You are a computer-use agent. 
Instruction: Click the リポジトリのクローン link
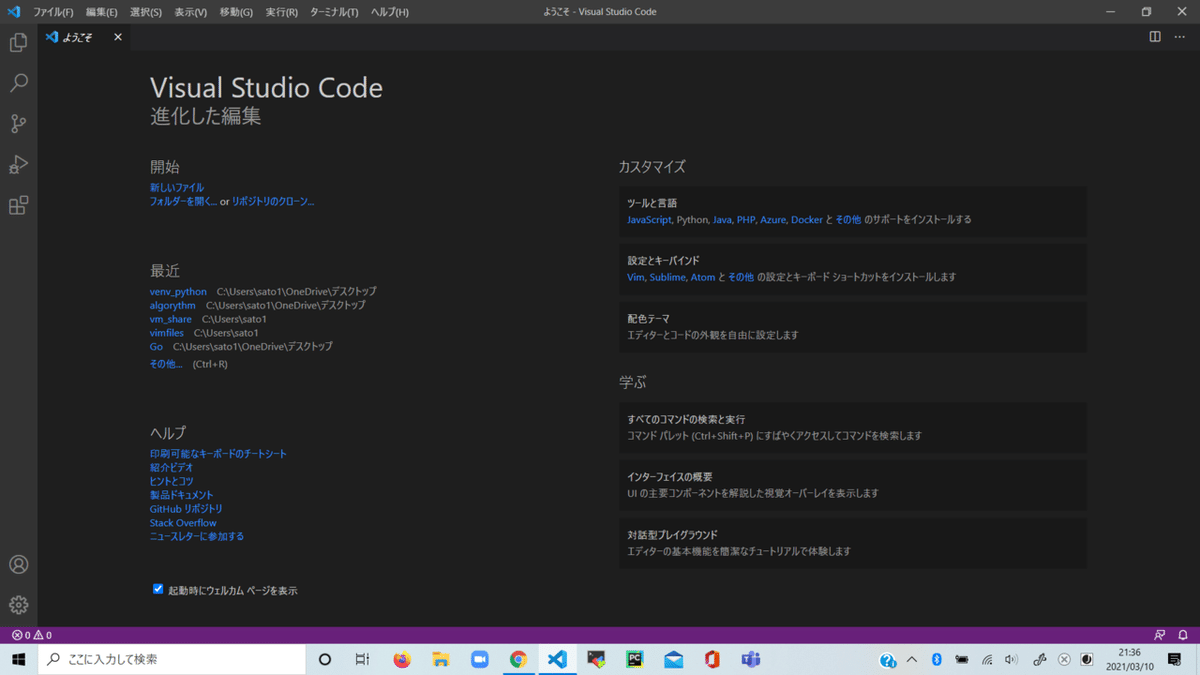[273, 201]
